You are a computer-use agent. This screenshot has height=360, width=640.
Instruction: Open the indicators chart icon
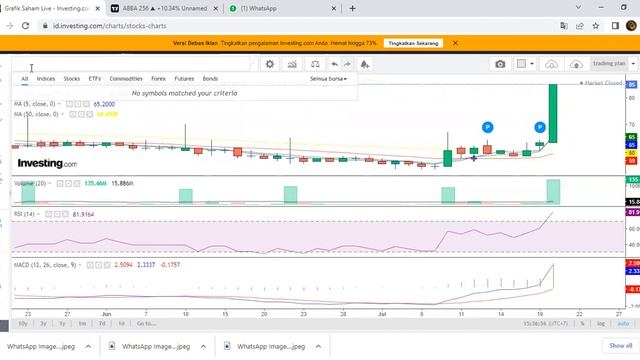point(292,64)
